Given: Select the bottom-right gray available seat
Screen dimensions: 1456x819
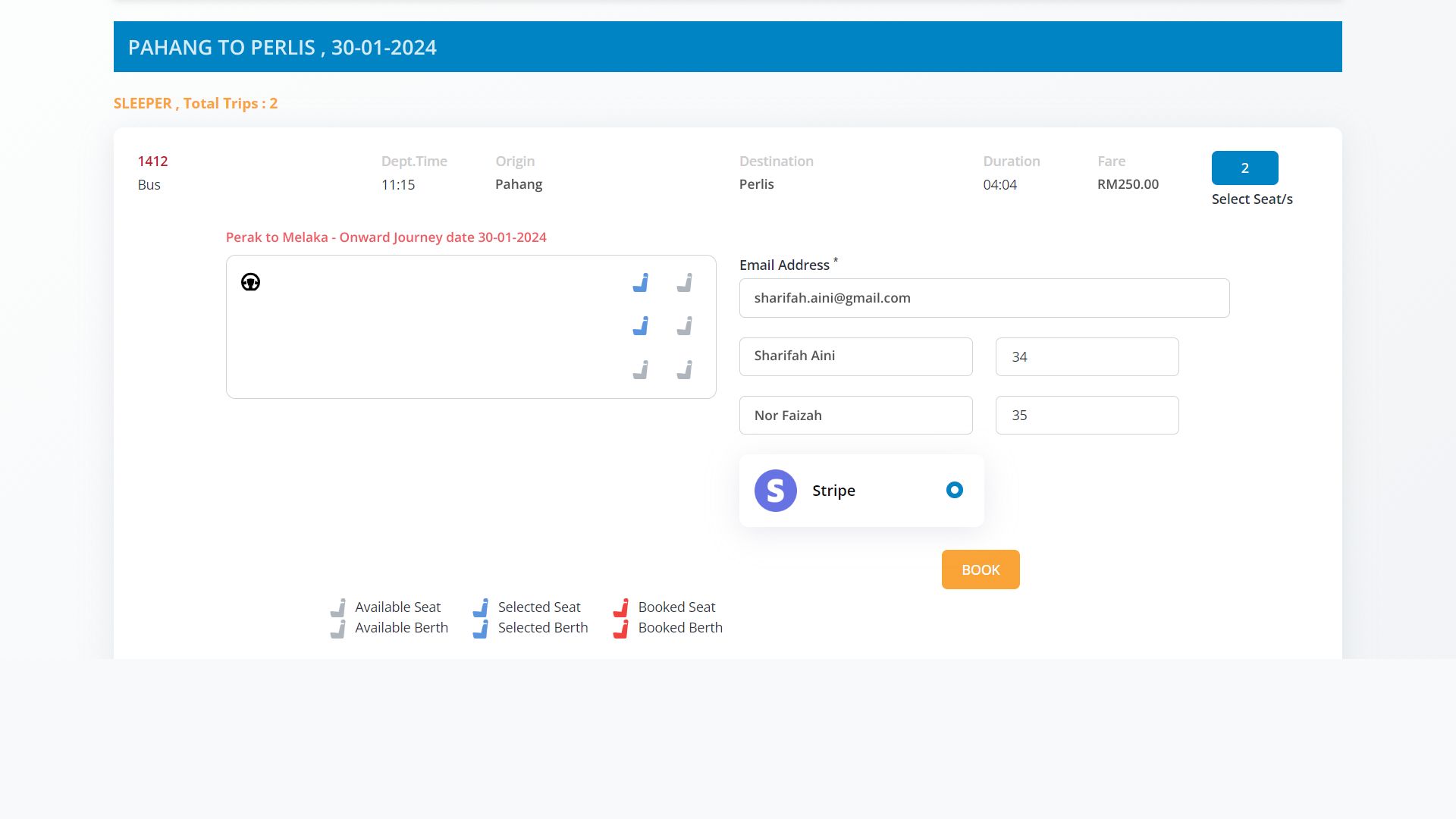Looking at the screenshot, I should (685, 370).
